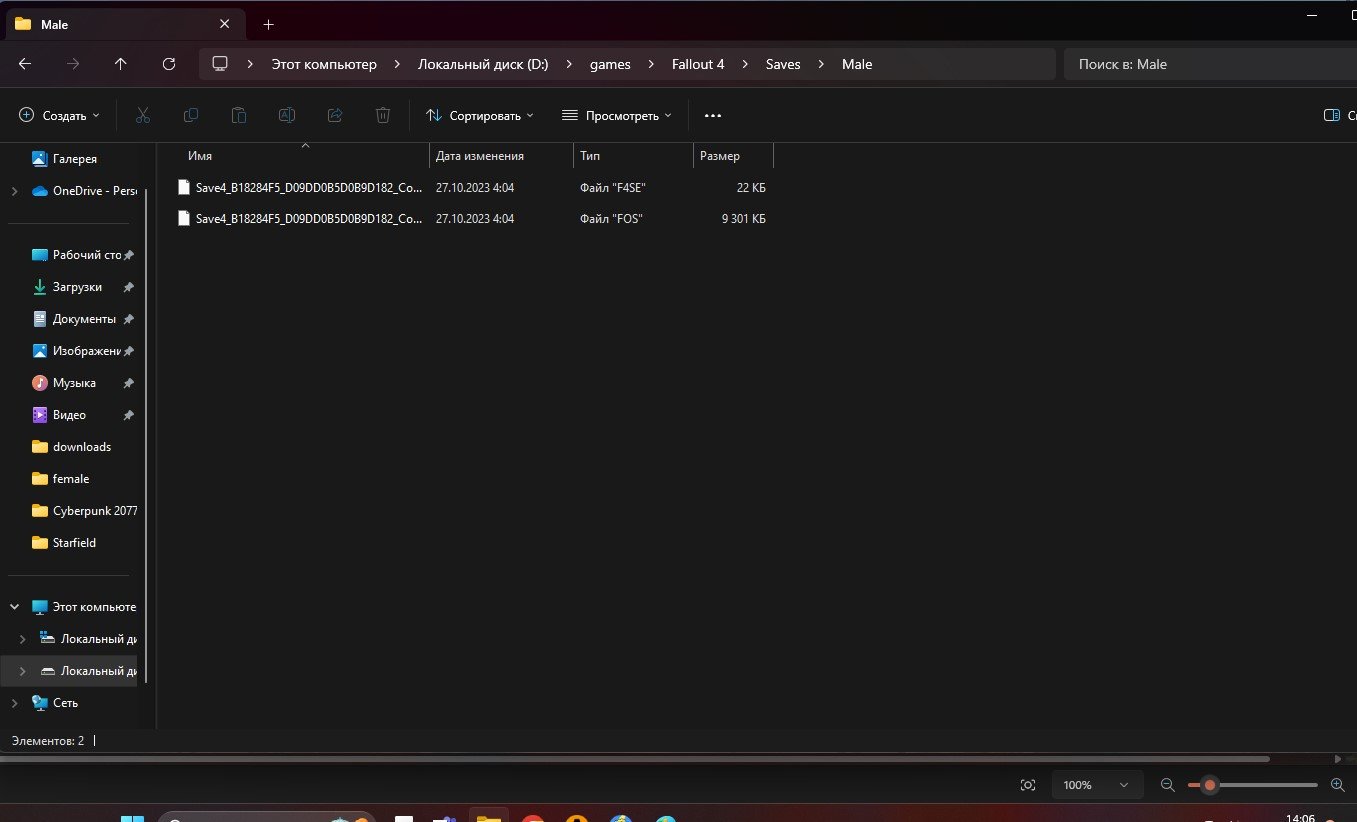Image resolution: width=1357 pixels, height=822 pixels.
Task: Open the Создать new item menu
Action: coord(60,116)
